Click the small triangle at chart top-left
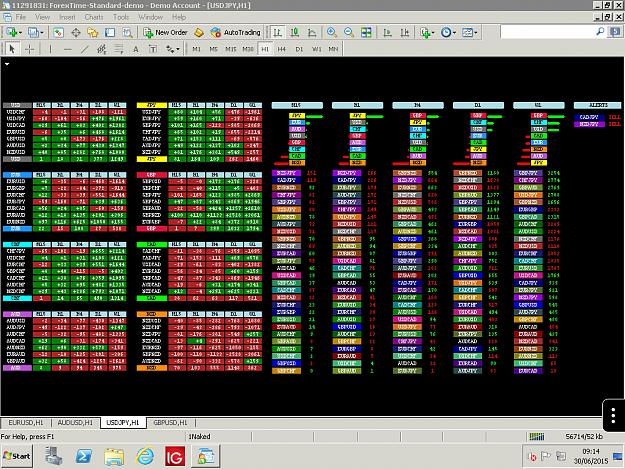 pos(7,63)
